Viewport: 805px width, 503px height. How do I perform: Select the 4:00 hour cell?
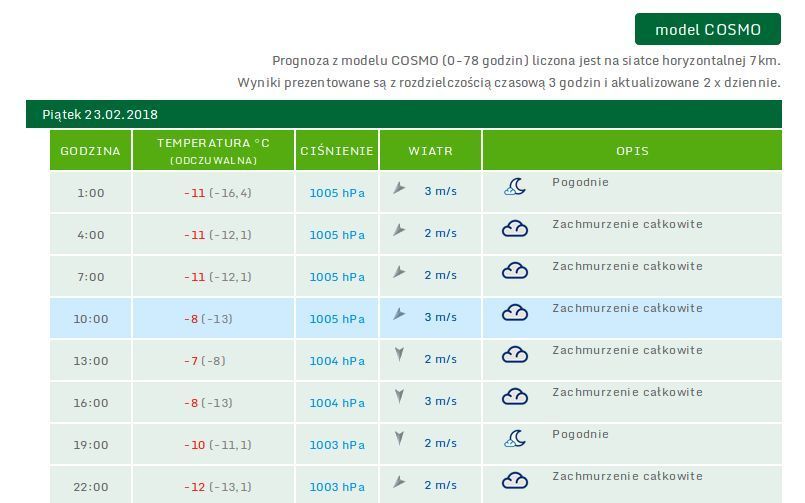(90, 235)
